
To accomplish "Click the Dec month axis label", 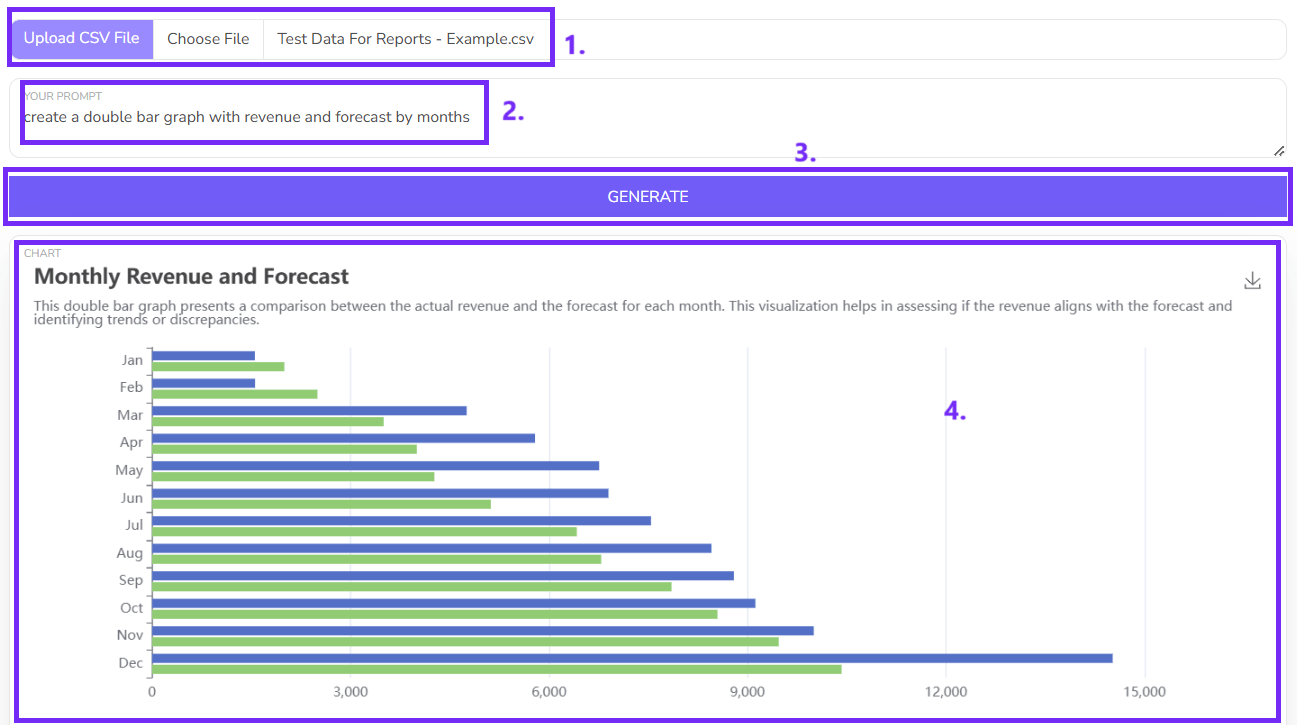I will [x=130, y=662].
